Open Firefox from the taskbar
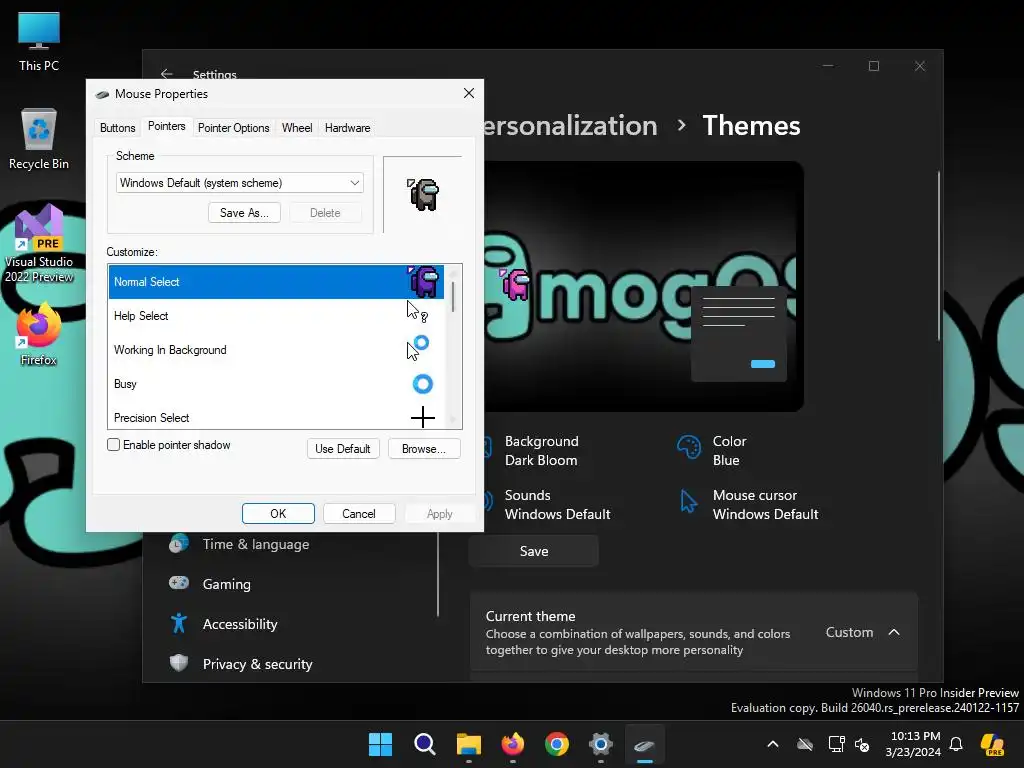 [x=513, y=744]
